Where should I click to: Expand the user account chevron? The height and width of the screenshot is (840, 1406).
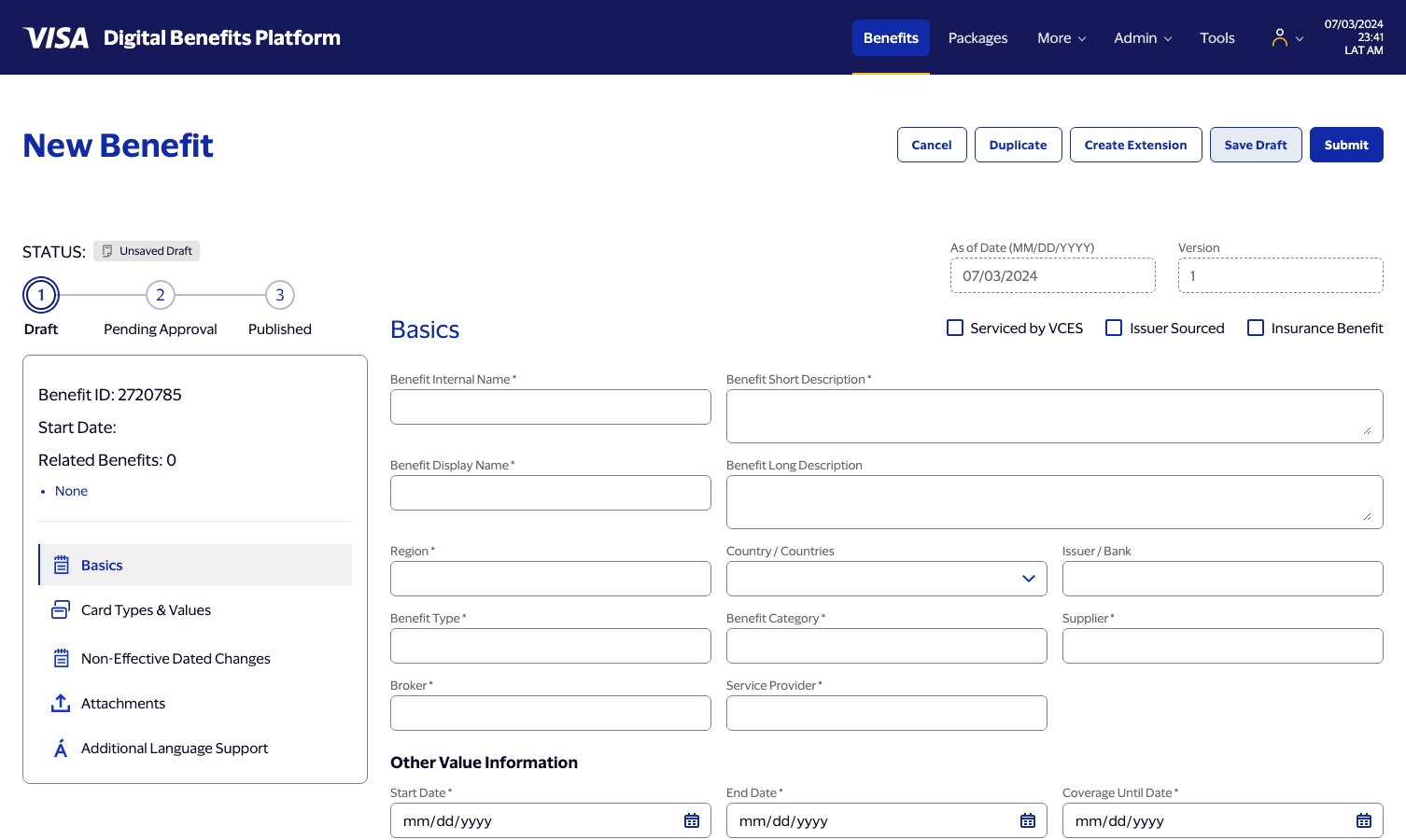click(x=1300, y=39)
